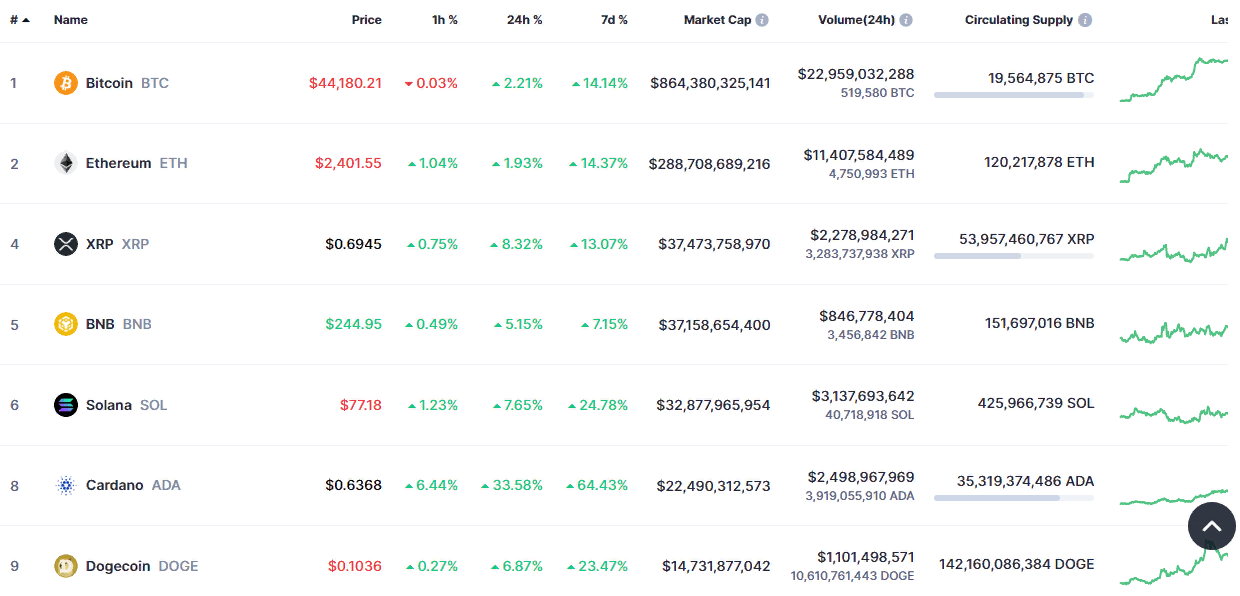Click Cardano circulating supply progress bar

click(1014, 498)
